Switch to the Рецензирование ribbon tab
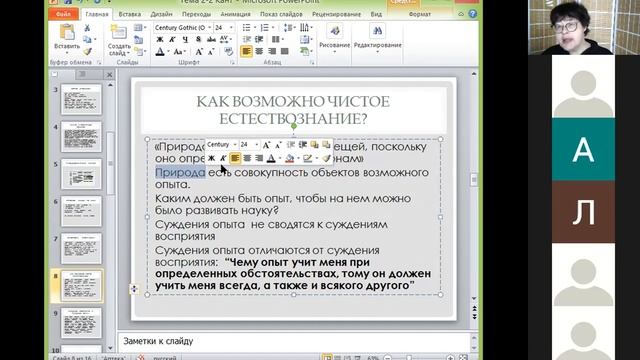This screenshot has height=360, width=640. point(336,14)
